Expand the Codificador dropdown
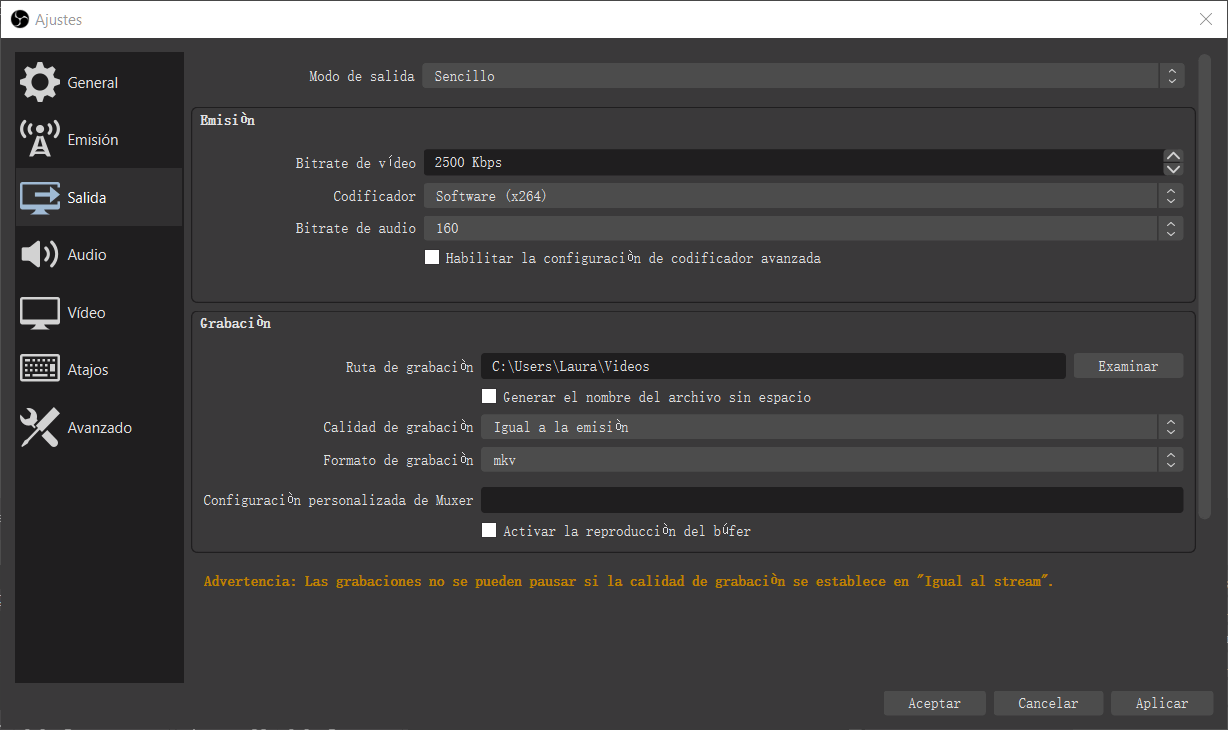The height and width of the screenshot is (730, 1228). (802, 196)
